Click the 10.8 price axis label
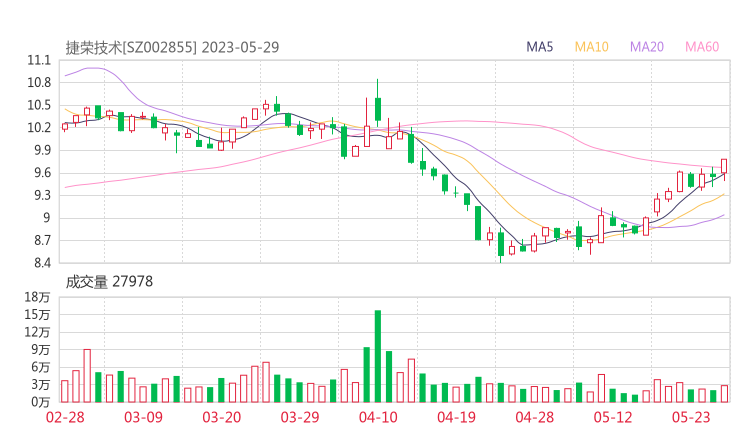740x440 pixels. [x=39, y=83]
